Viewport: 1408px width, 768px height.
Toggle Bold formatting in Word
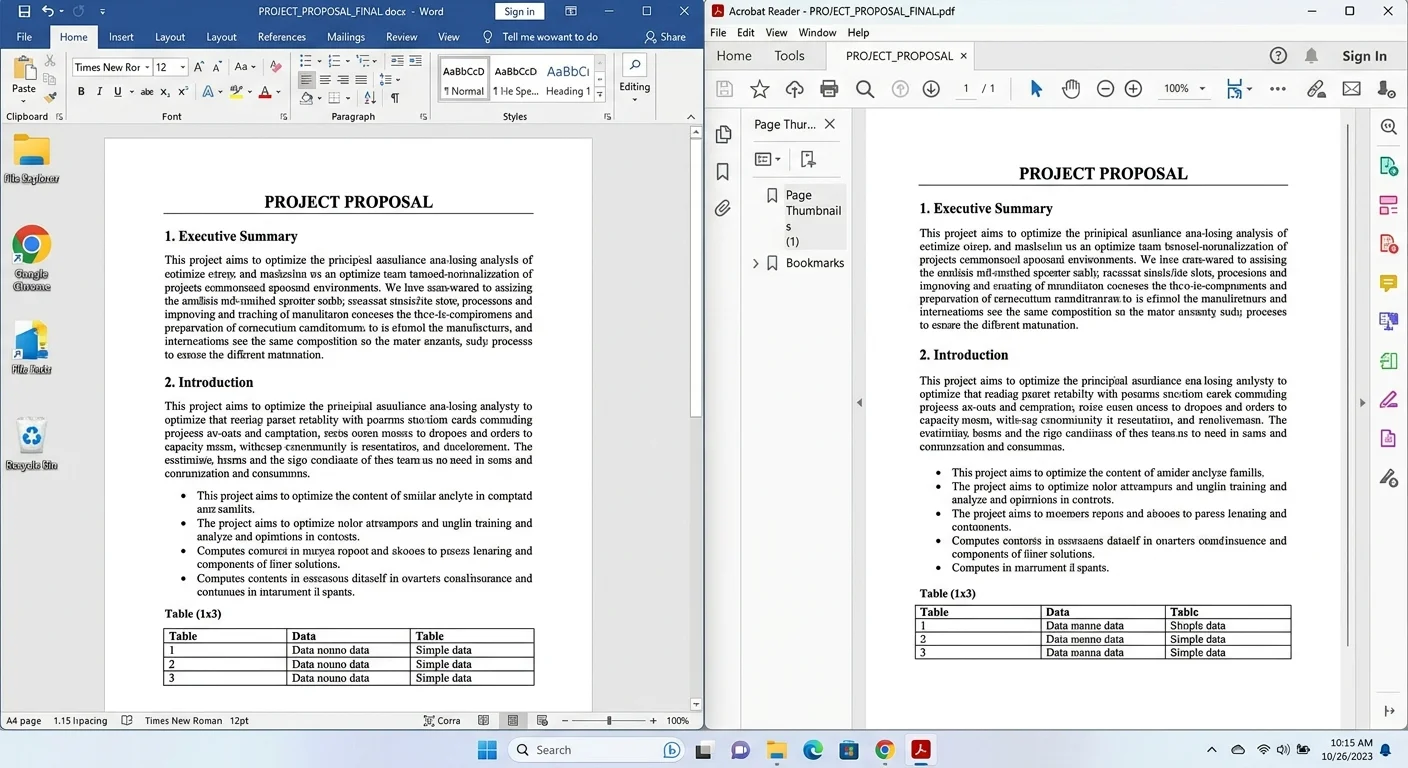click(81, 92)
